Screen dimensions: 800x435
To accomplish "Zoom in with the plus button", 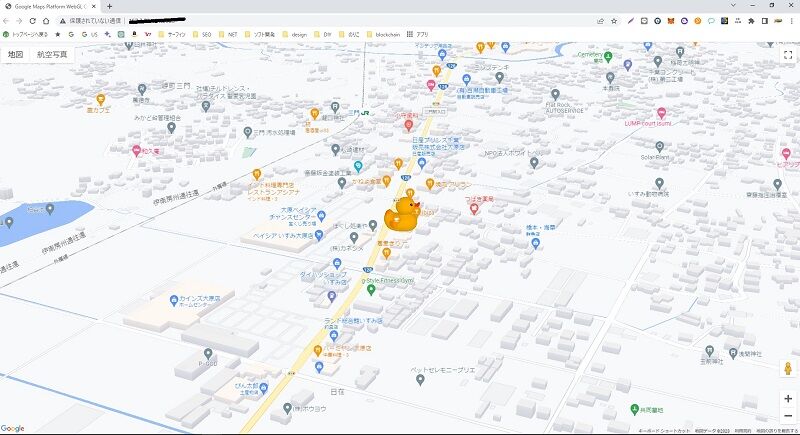I will click(x=788, y=398).
